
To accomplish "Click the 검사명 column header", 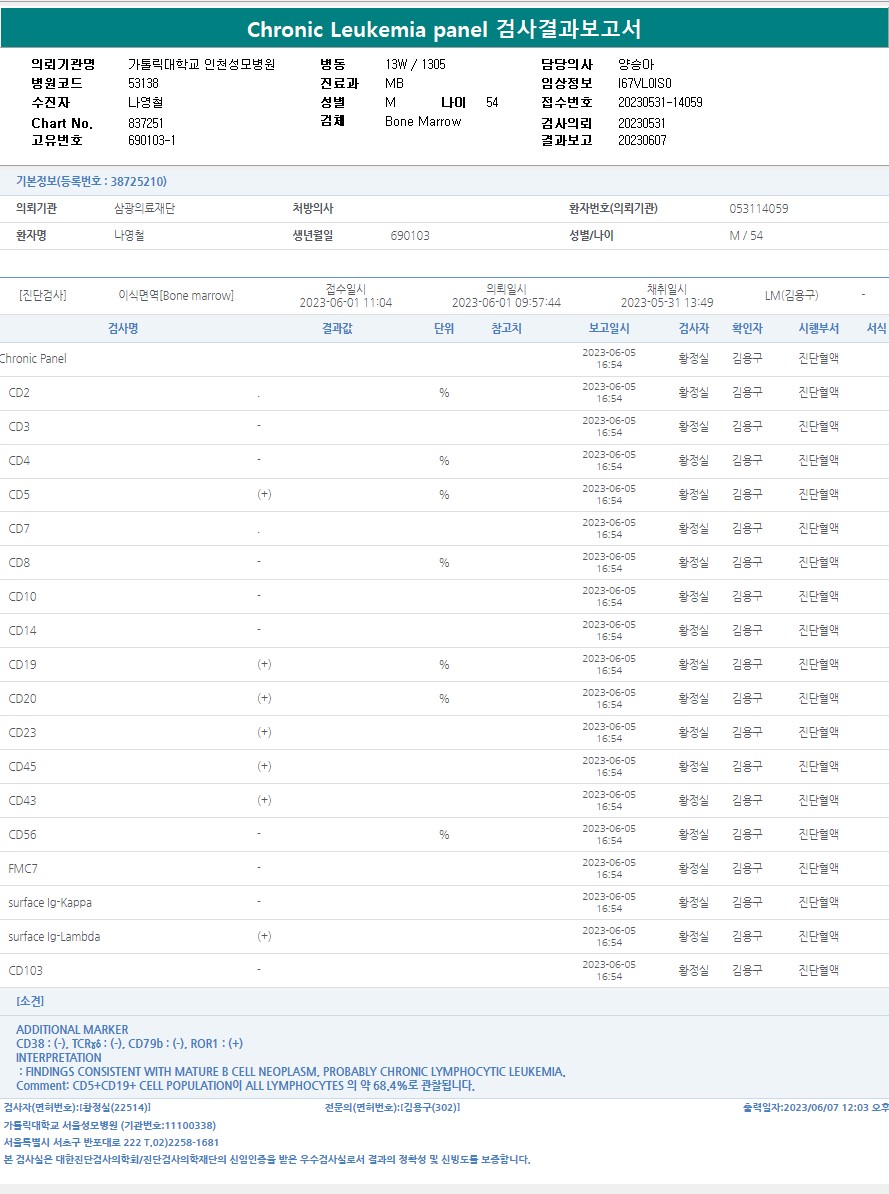I will coord(123,328).
